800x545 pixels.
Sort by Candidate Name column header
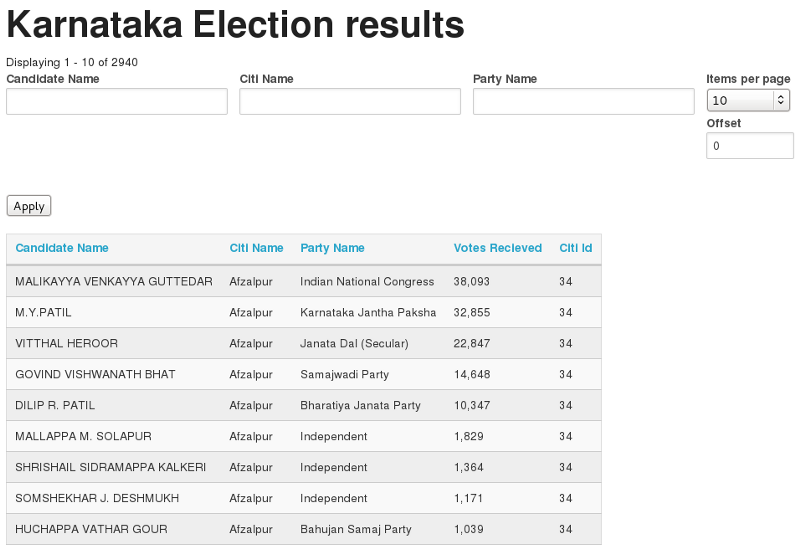tap(62, 248)
